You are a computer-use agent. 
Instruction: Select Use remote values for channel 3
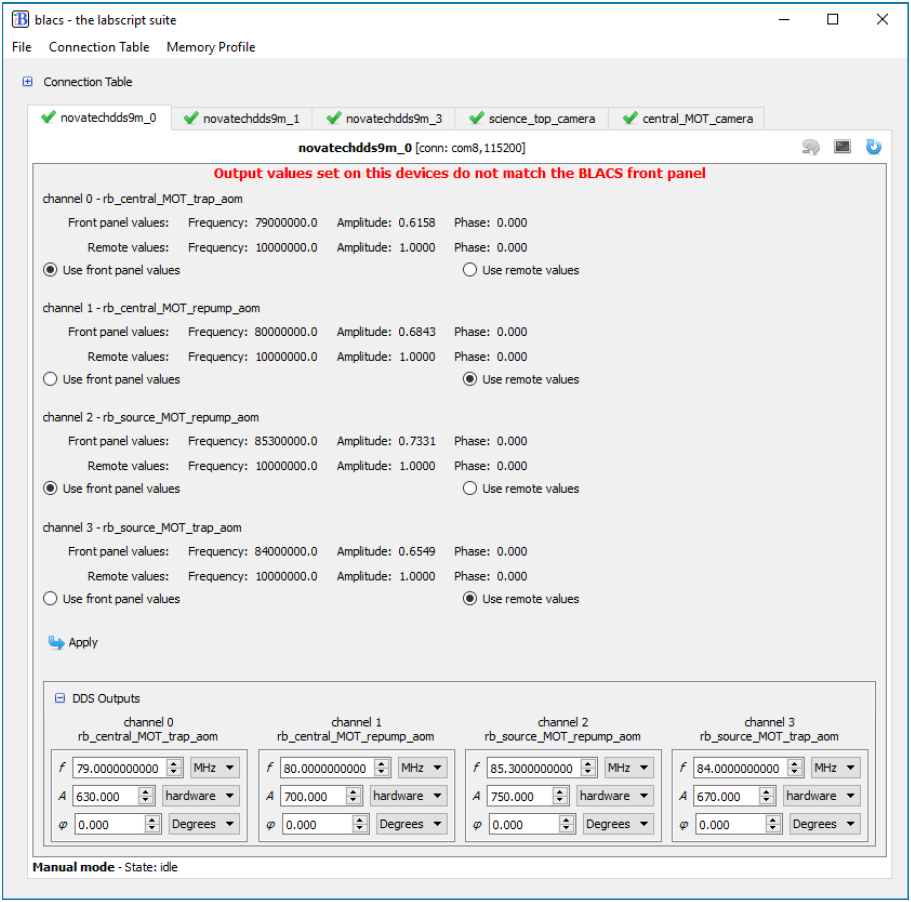point(469,599)
